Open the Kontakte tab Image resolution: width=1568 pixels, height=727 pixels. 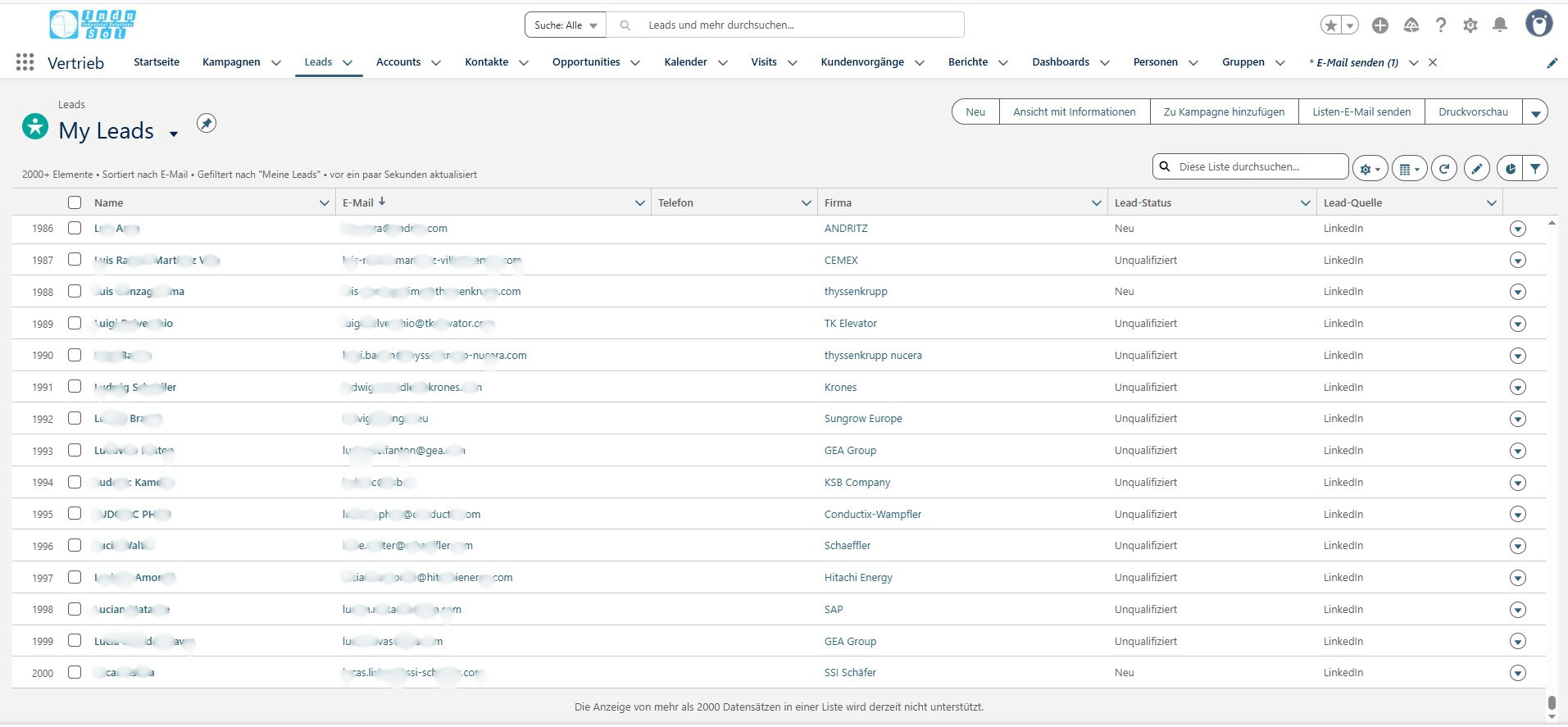[x=487, y=62]
